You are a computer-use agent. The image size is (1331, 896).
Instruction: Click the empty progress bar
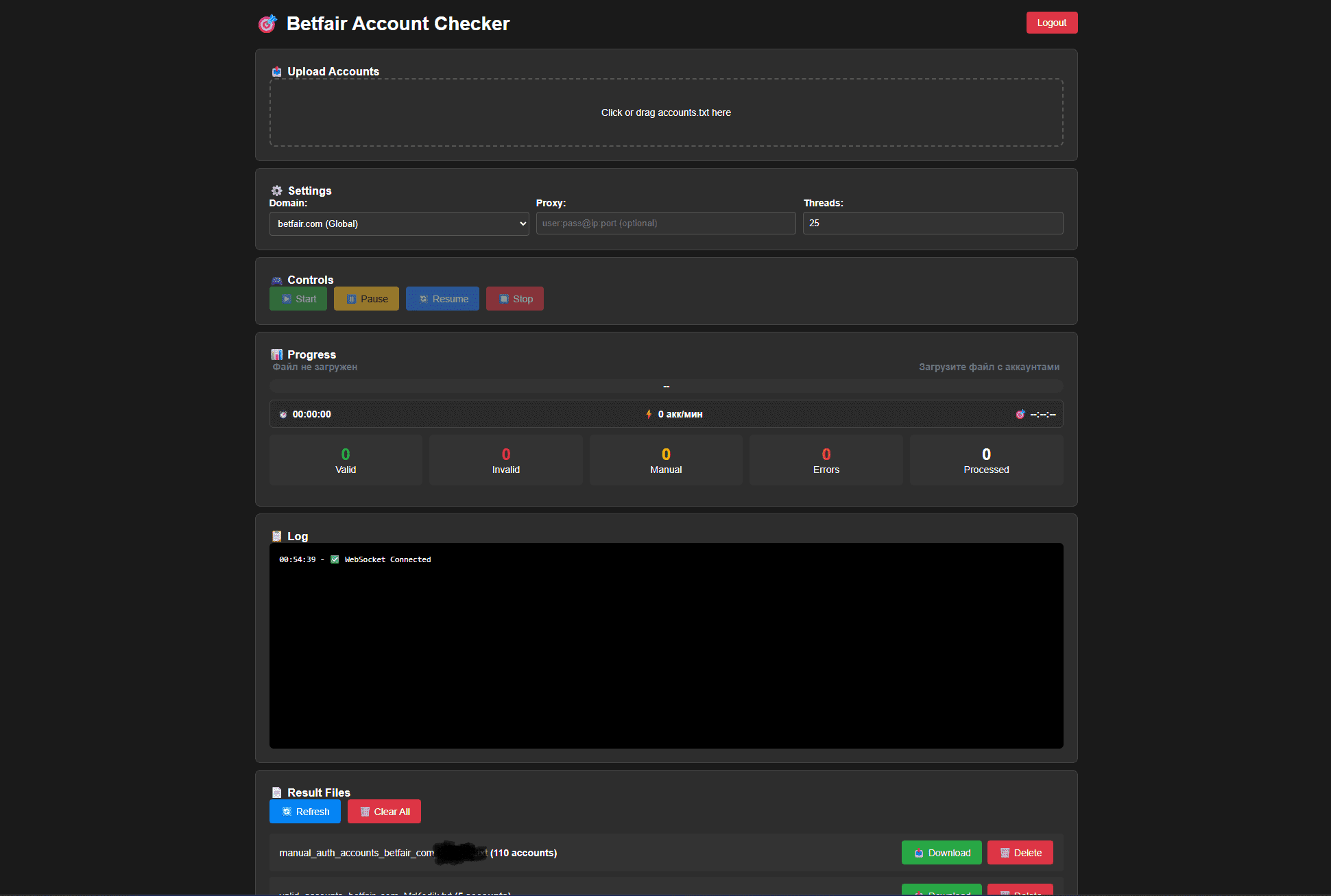pyautogui.click(x=666, y=387)
